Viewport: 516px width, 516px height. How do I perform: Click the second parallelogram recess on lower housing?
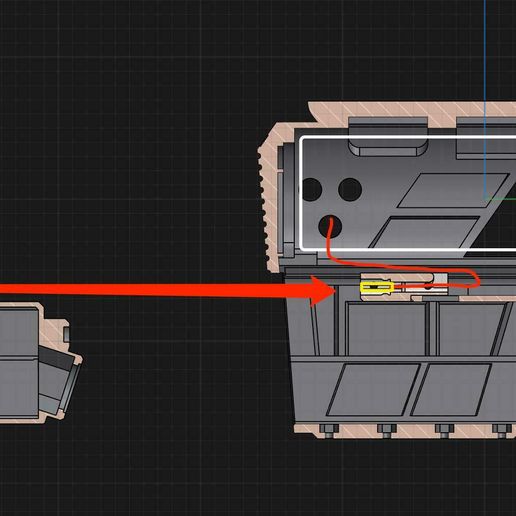coord(451,390)
